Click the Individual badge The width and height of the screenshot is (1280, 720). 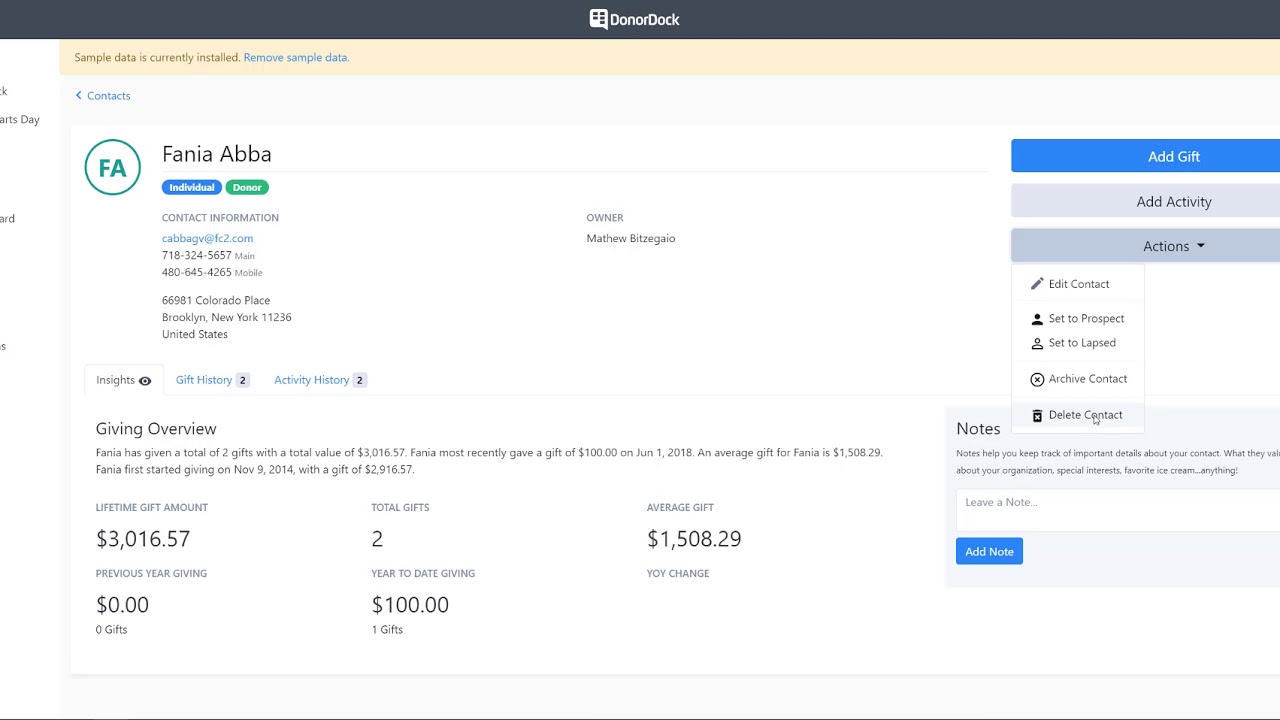point(191,187)
